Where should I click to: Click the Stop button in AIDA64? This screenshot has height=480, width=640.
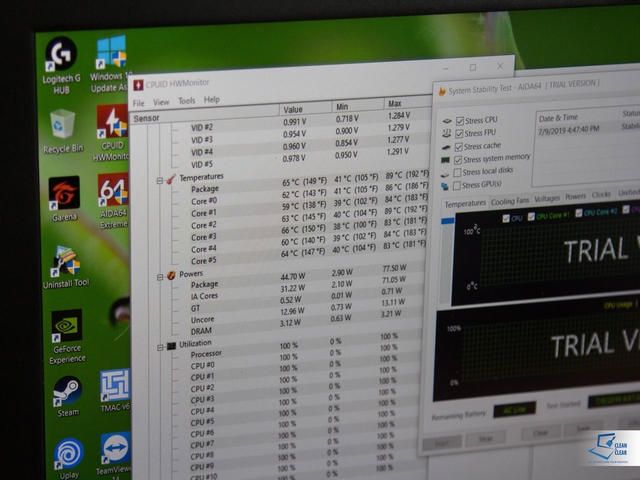coord(485,439)
